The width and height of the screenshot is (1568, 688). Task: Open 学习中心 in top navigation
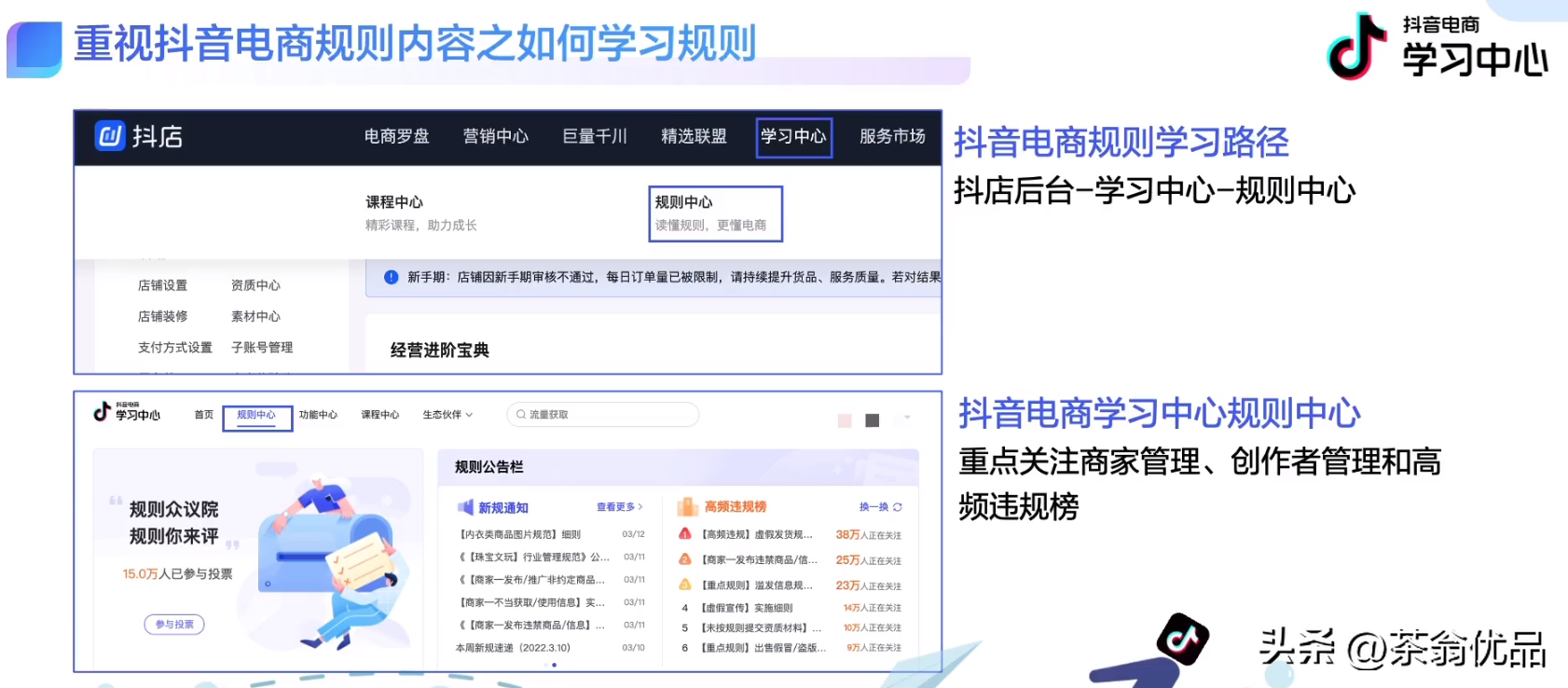click(x=793, y=136)
